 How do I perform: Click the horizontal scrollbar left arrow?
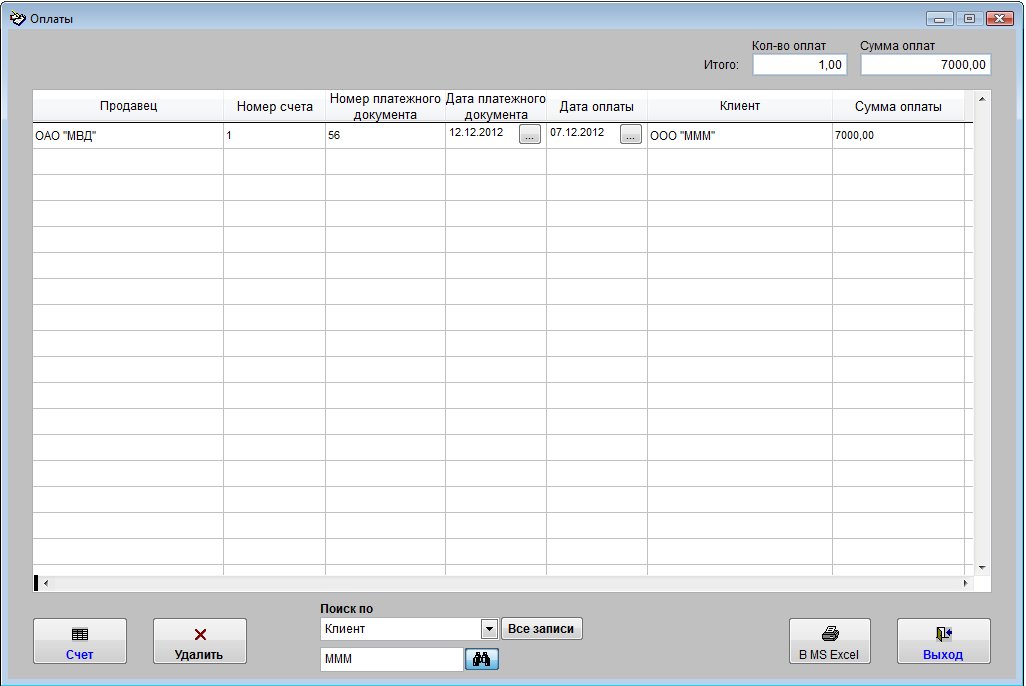pyautogui.click(x=46, y=583)
